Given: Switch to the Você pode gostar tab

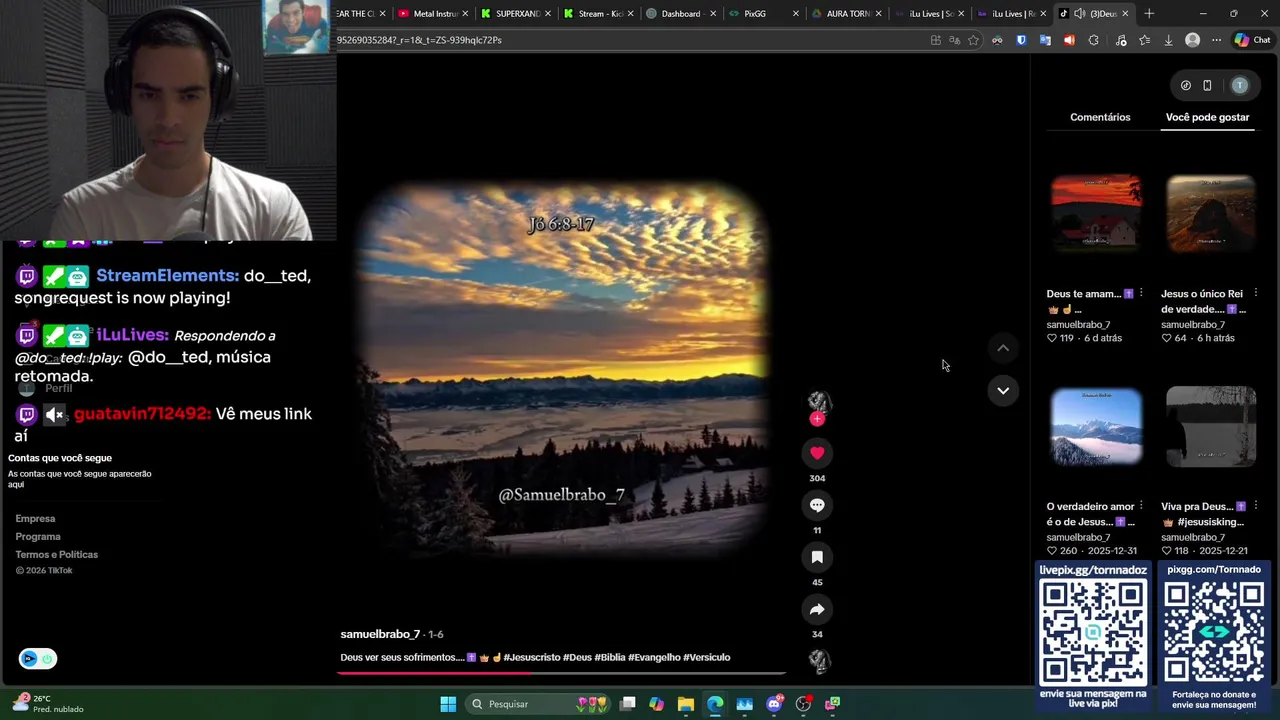Looking at the screenshot, I should coord(1207,117).
